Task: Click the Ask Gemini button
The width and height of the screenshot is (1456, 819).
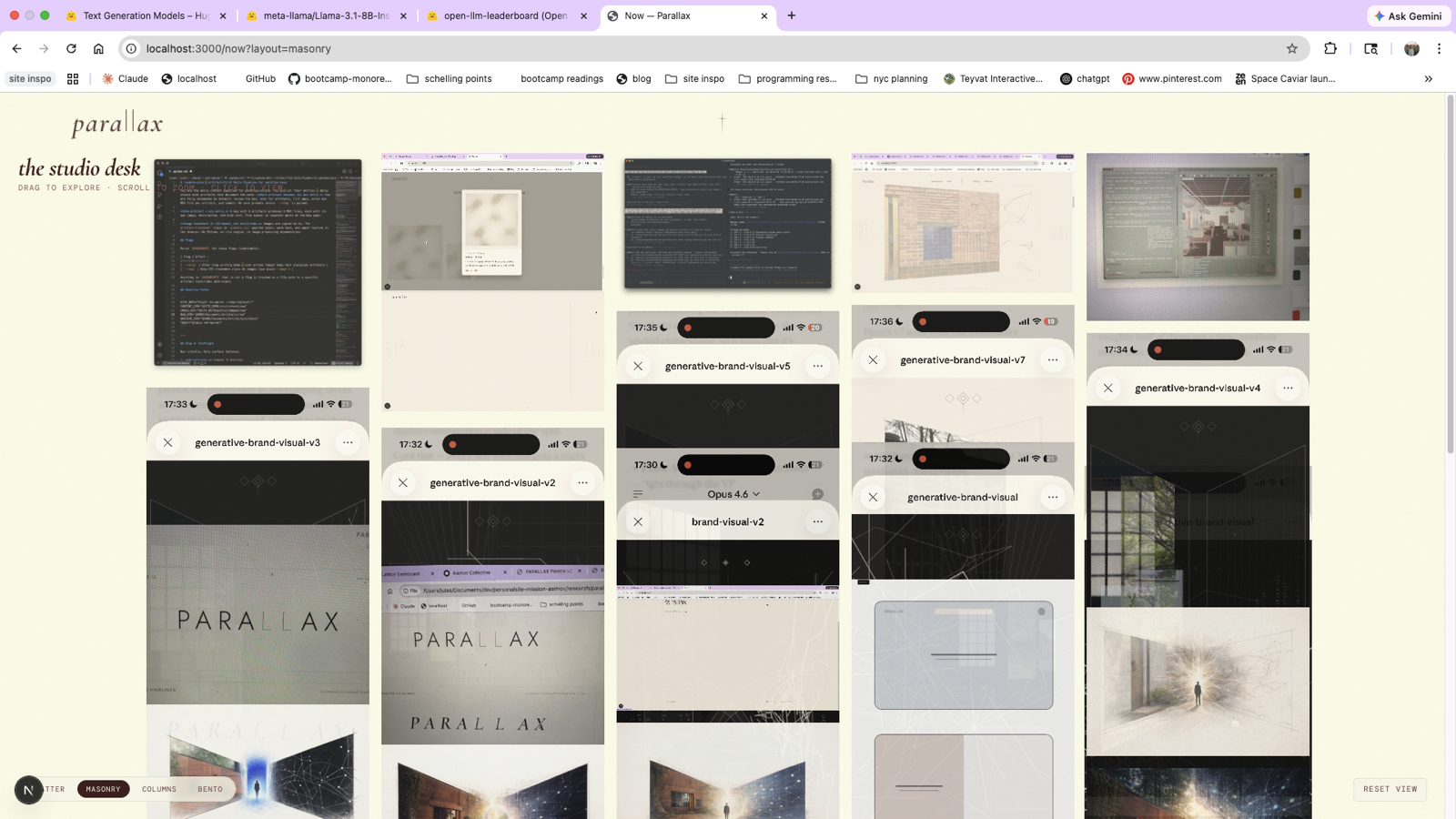Action: pyautogui.click(x=1408, y=15)
